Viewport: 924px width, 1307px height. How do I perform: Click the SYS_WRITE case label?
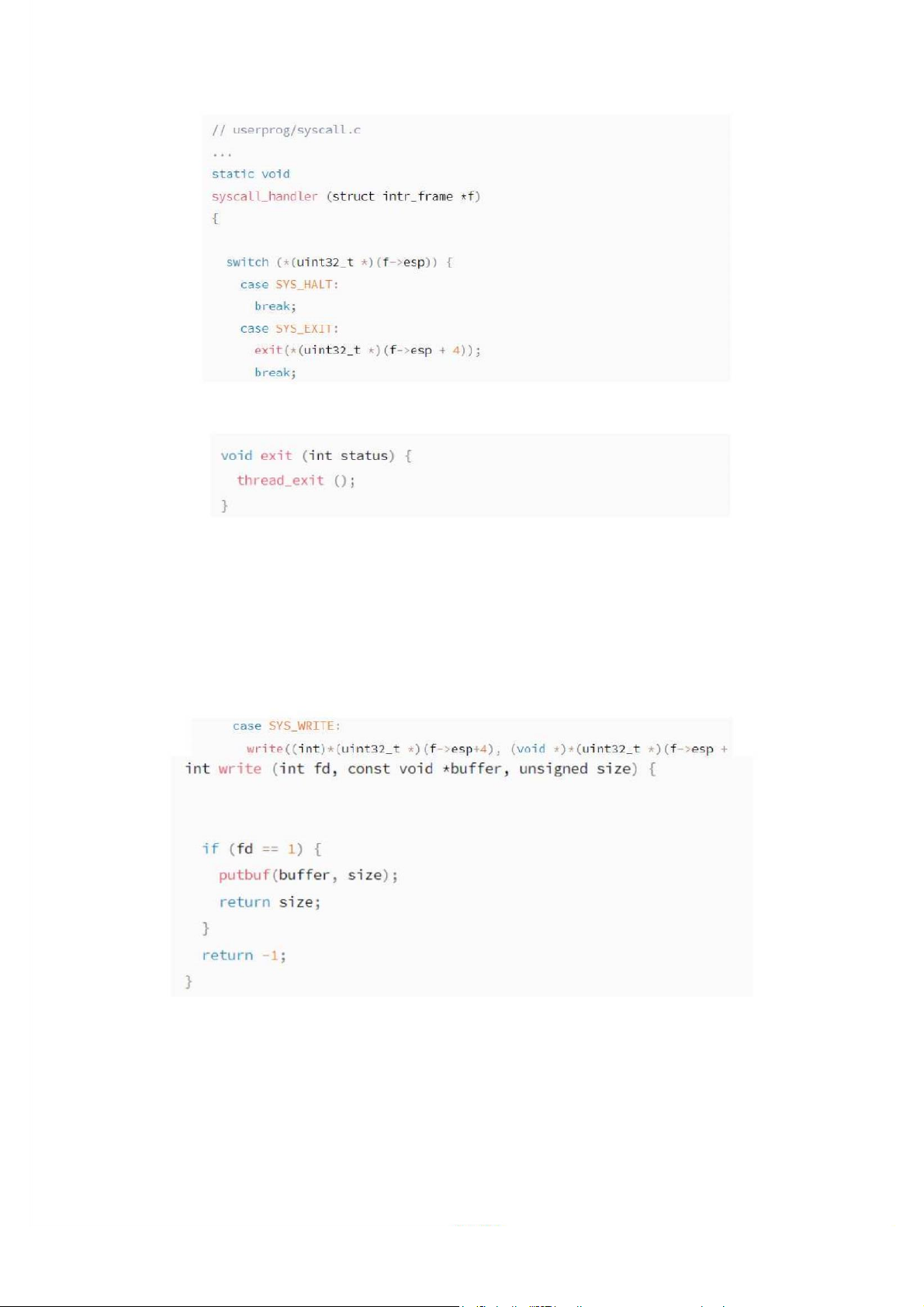303,726
